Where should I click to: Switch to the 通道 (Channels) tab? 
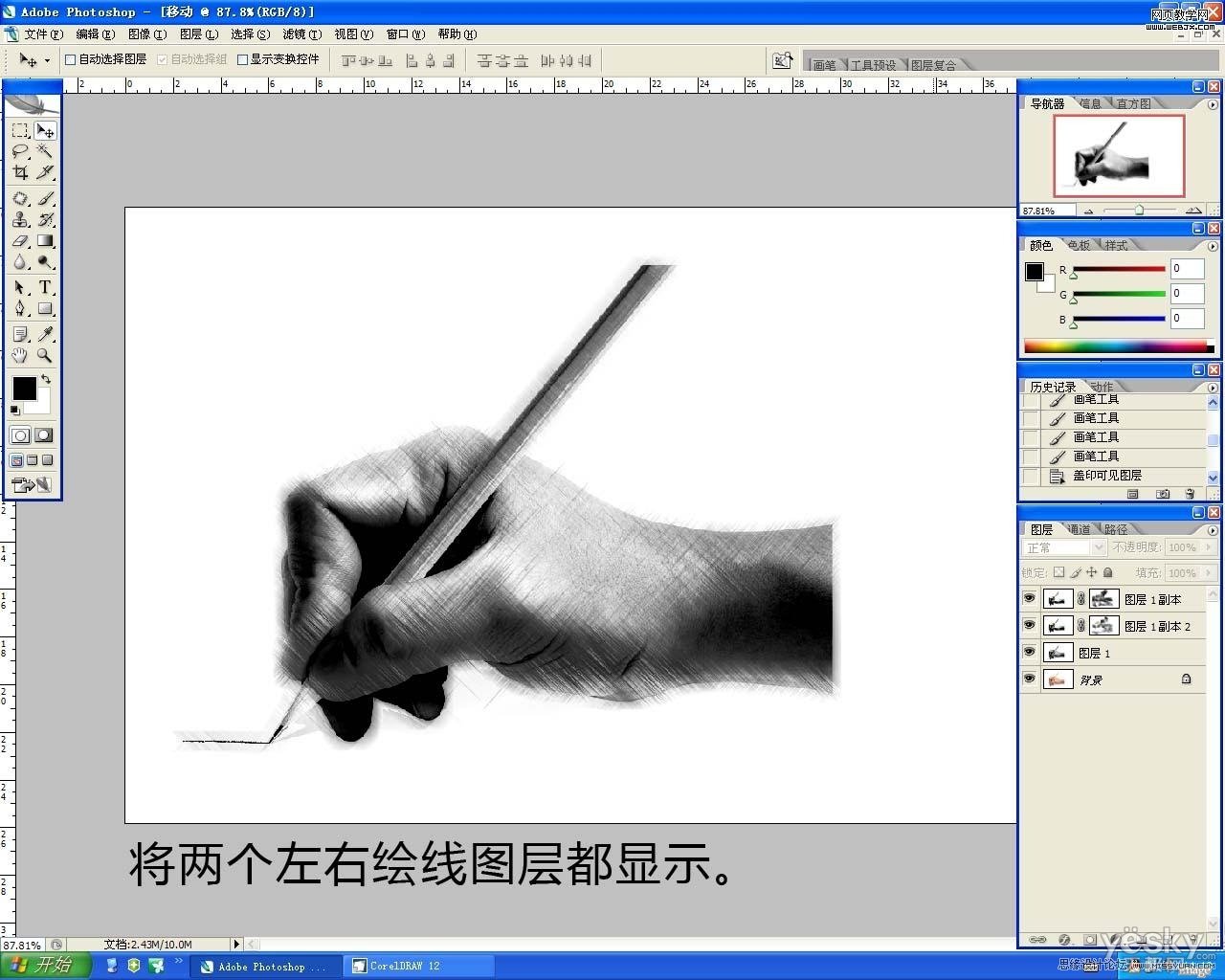(x=1080, y=529)
